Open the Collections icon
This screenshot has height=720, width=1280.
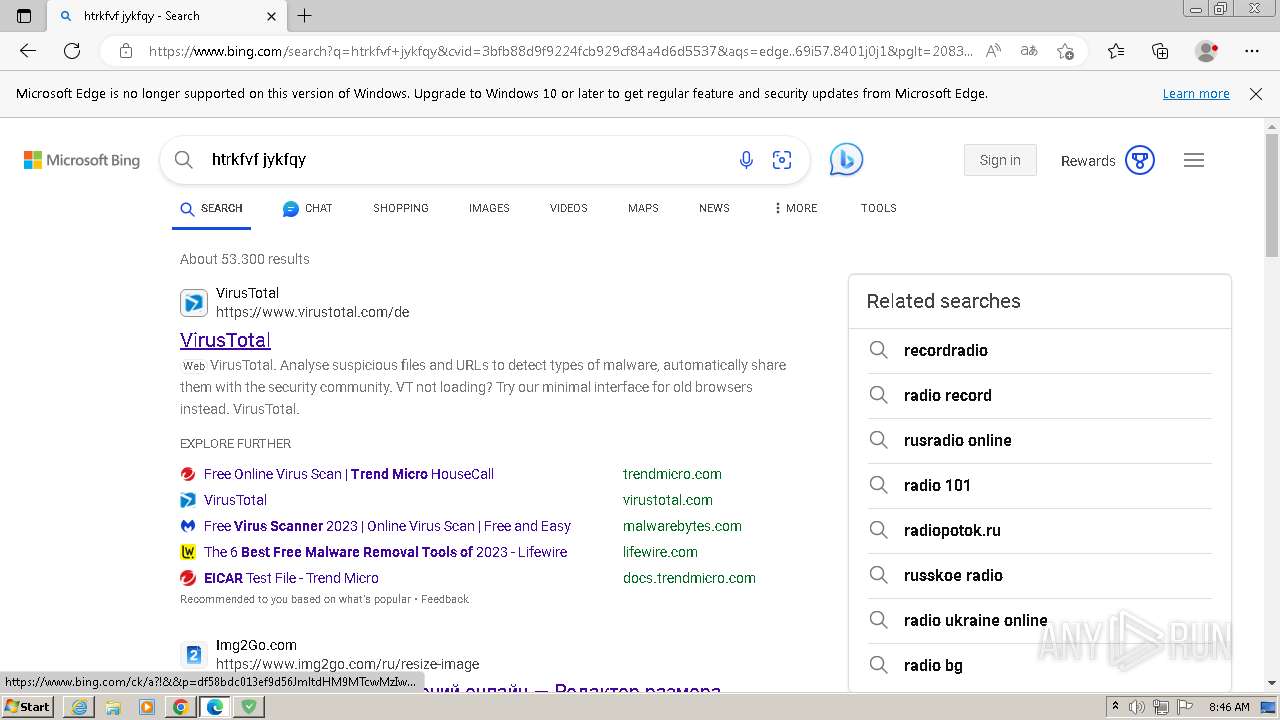[1160, 51]
